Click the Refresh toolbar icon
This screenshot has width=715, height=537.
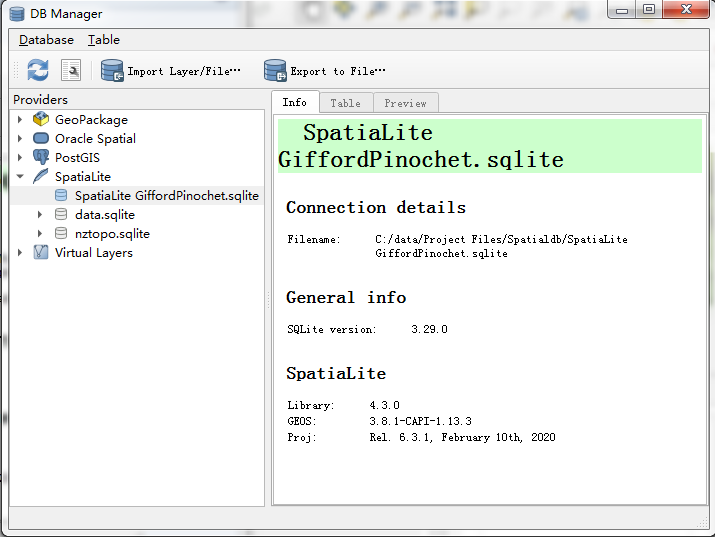(x=37, y=71)
